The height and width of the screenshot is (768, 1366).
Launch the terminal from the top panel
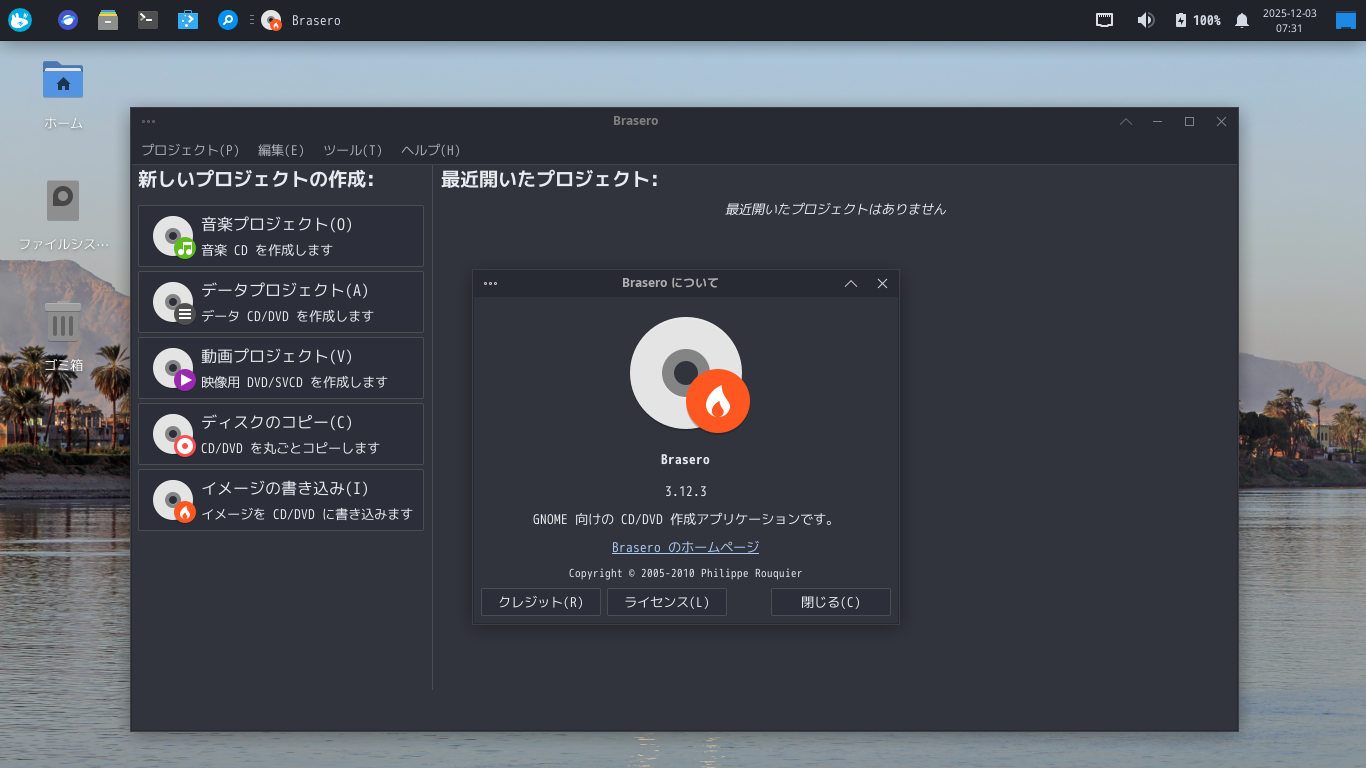[x=148, y=20]
